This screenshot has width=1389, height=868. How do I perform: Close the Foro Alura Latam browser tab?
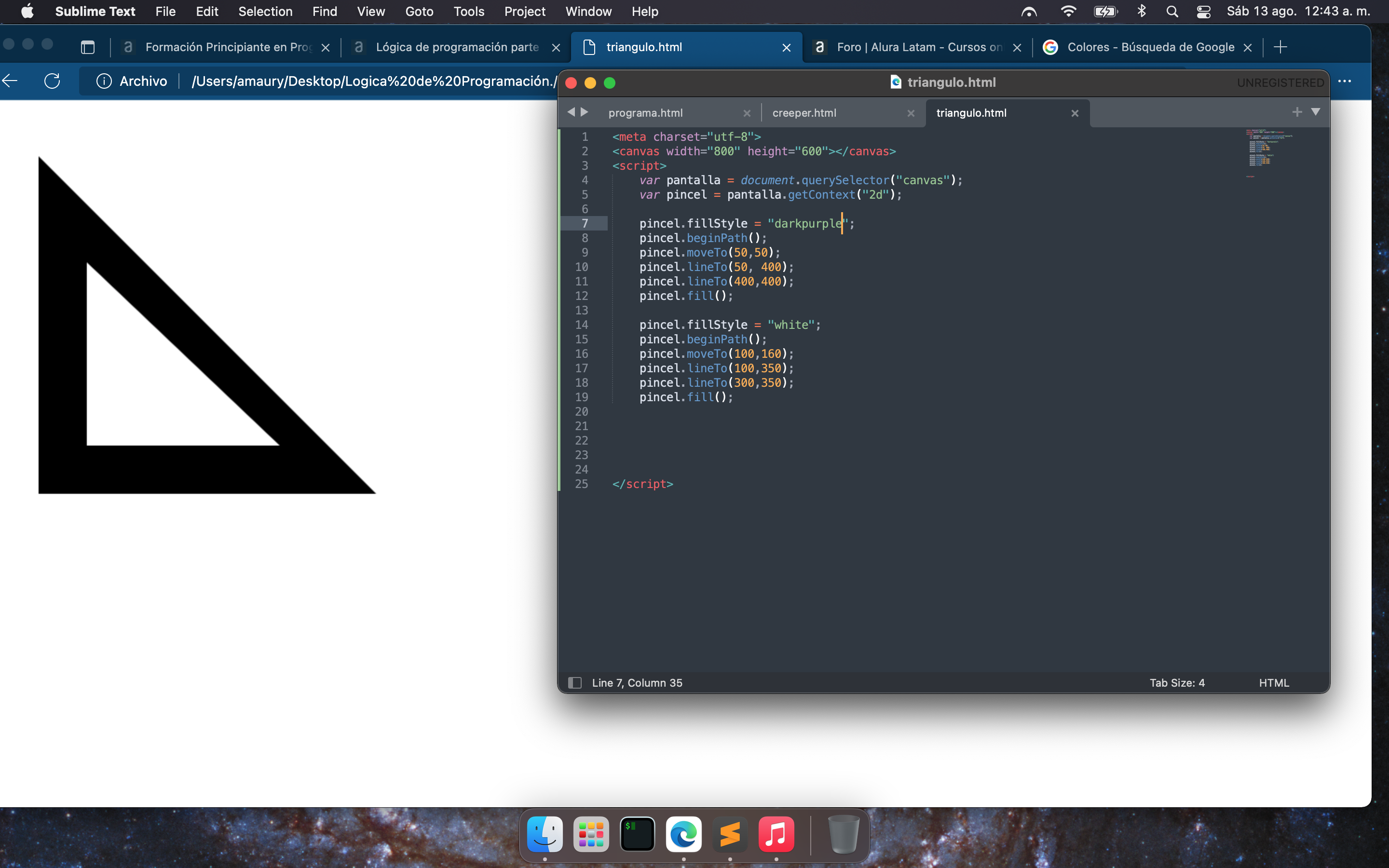pos(1017,48)
